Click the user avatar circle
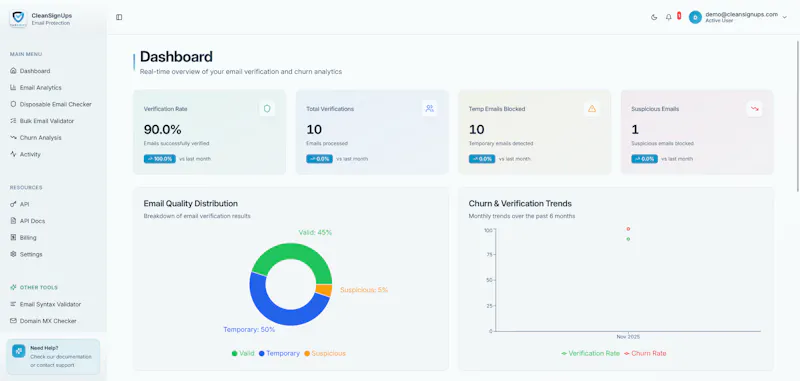 tap(695, 17)
